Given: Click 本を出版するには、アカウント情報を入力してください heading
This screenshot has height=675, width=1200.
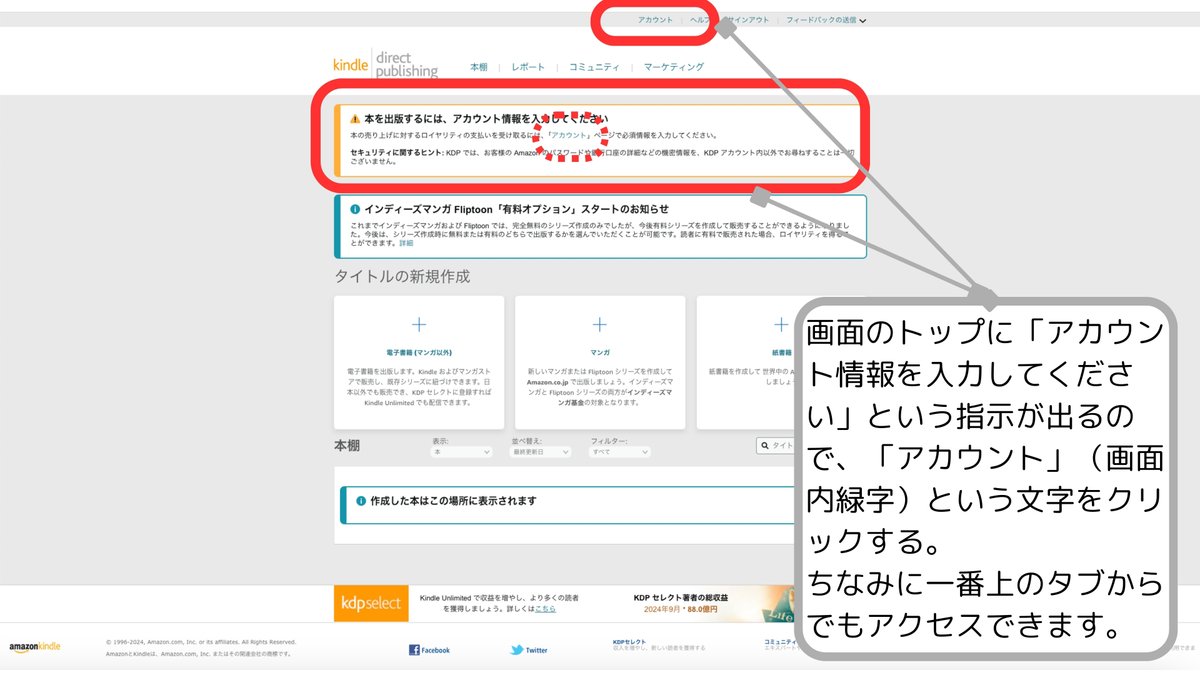Looking at the screenshot, I should pyautogui.click(x=486, y=118).
